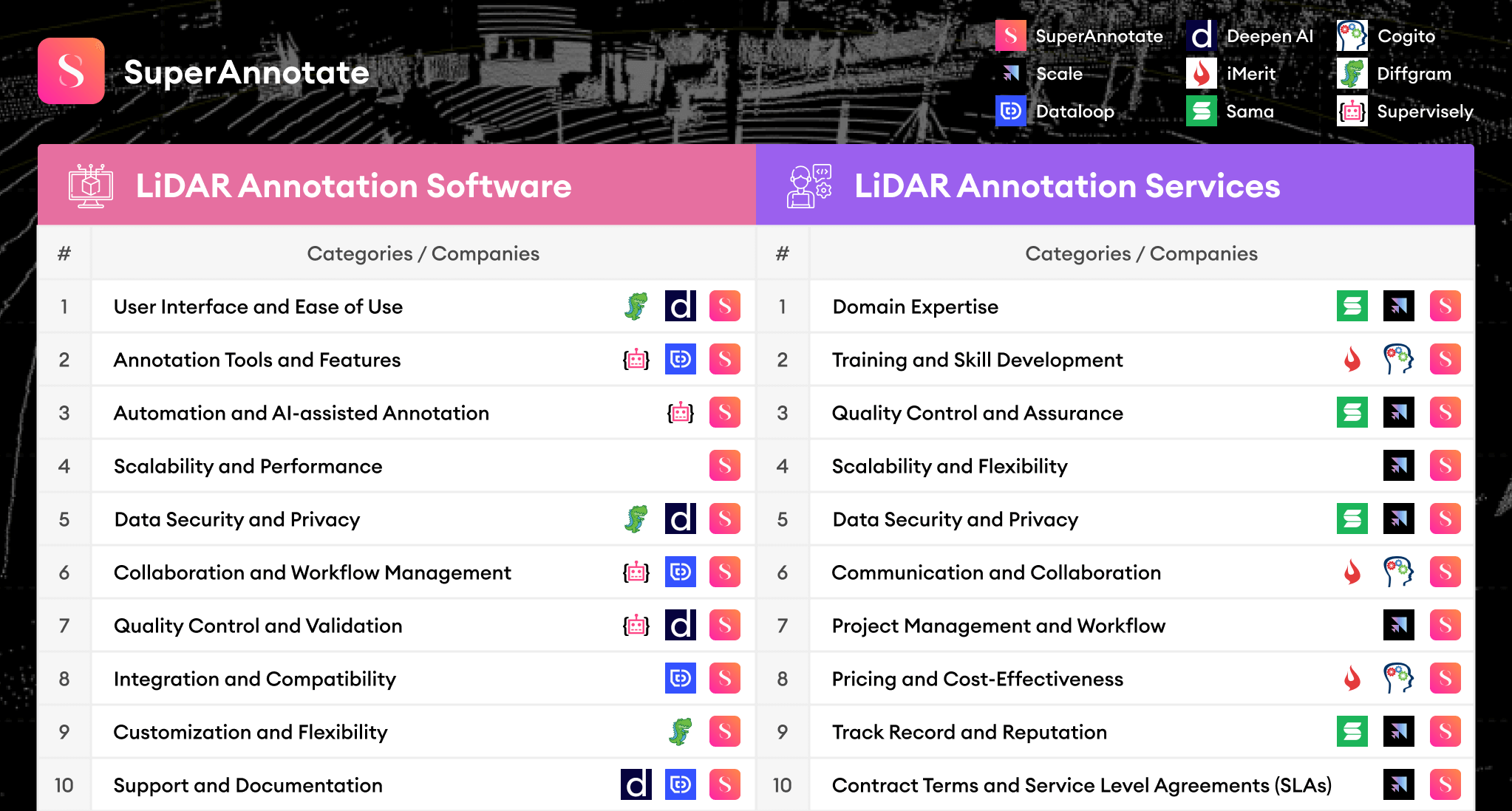Click the Dataloop icon in the legend
Viewport: 1512px width, 811px height.
[1010, 111]
